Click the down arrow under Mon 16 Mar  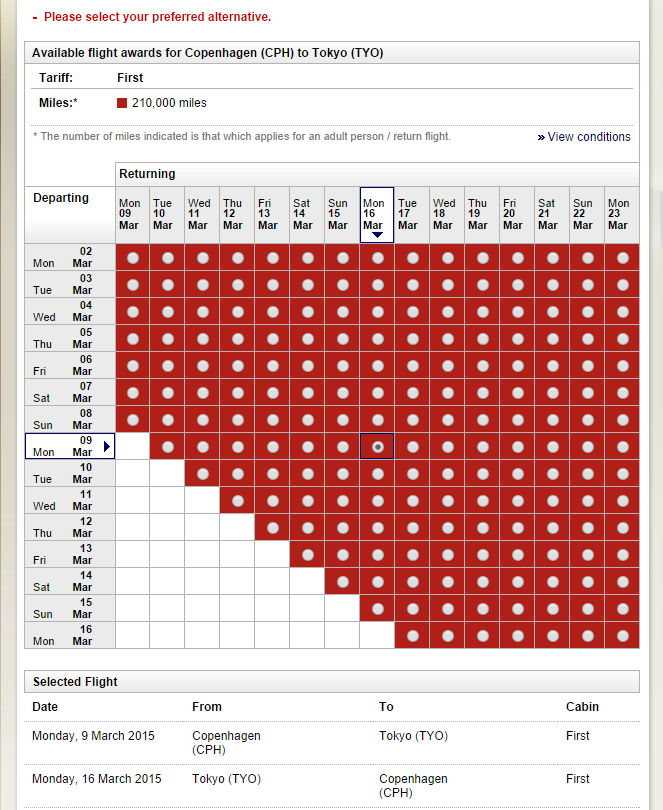pyautogui.click(x=377, y=235)
